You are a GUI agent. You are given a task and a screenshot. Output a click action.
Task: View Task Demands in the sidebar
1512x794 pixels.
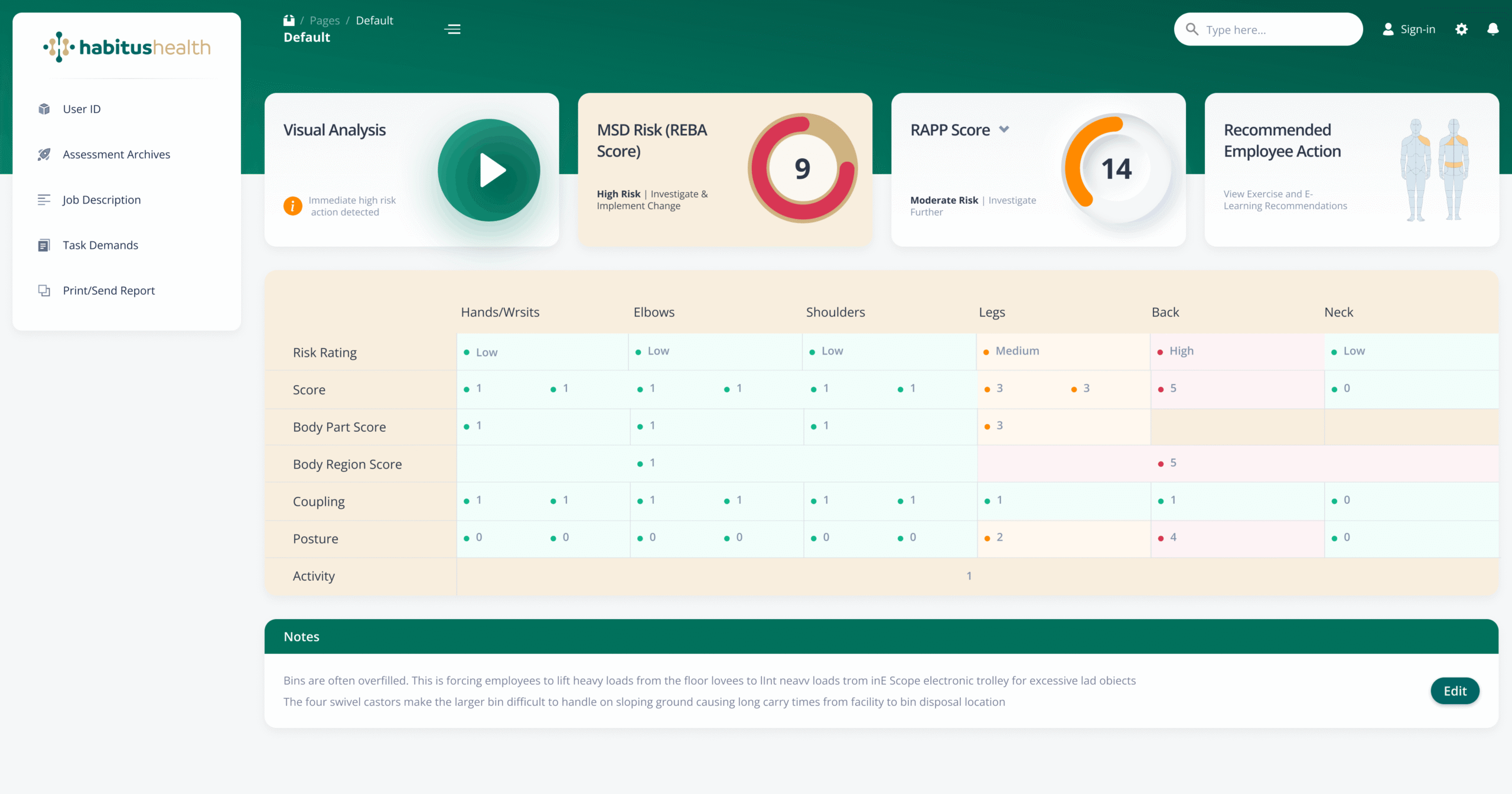pyautogui.click(x=100, y=245)
